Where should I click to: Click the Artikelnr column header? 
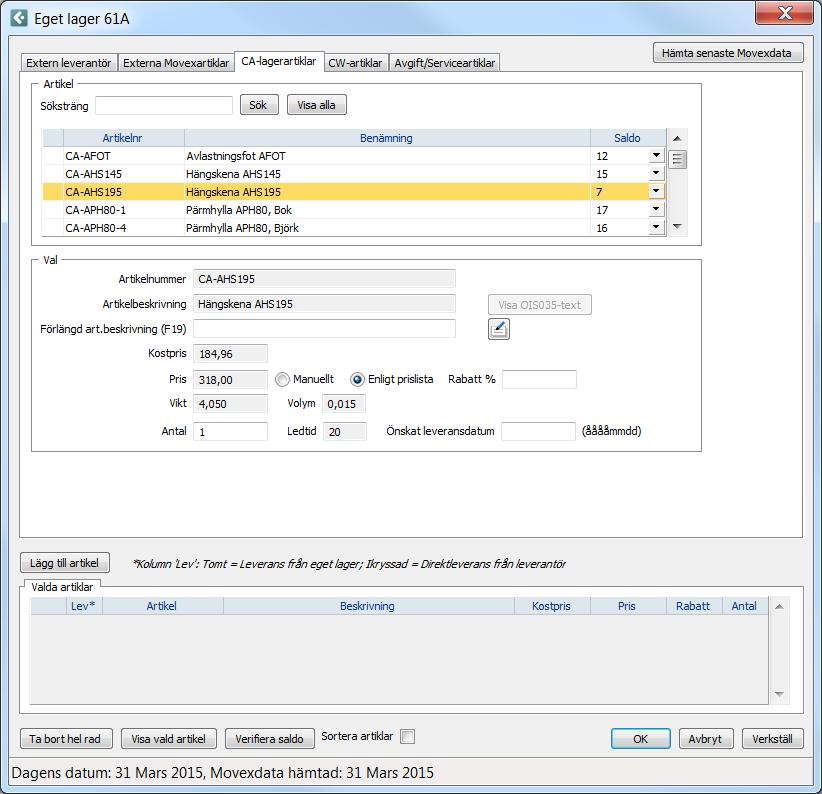(124, 138)
